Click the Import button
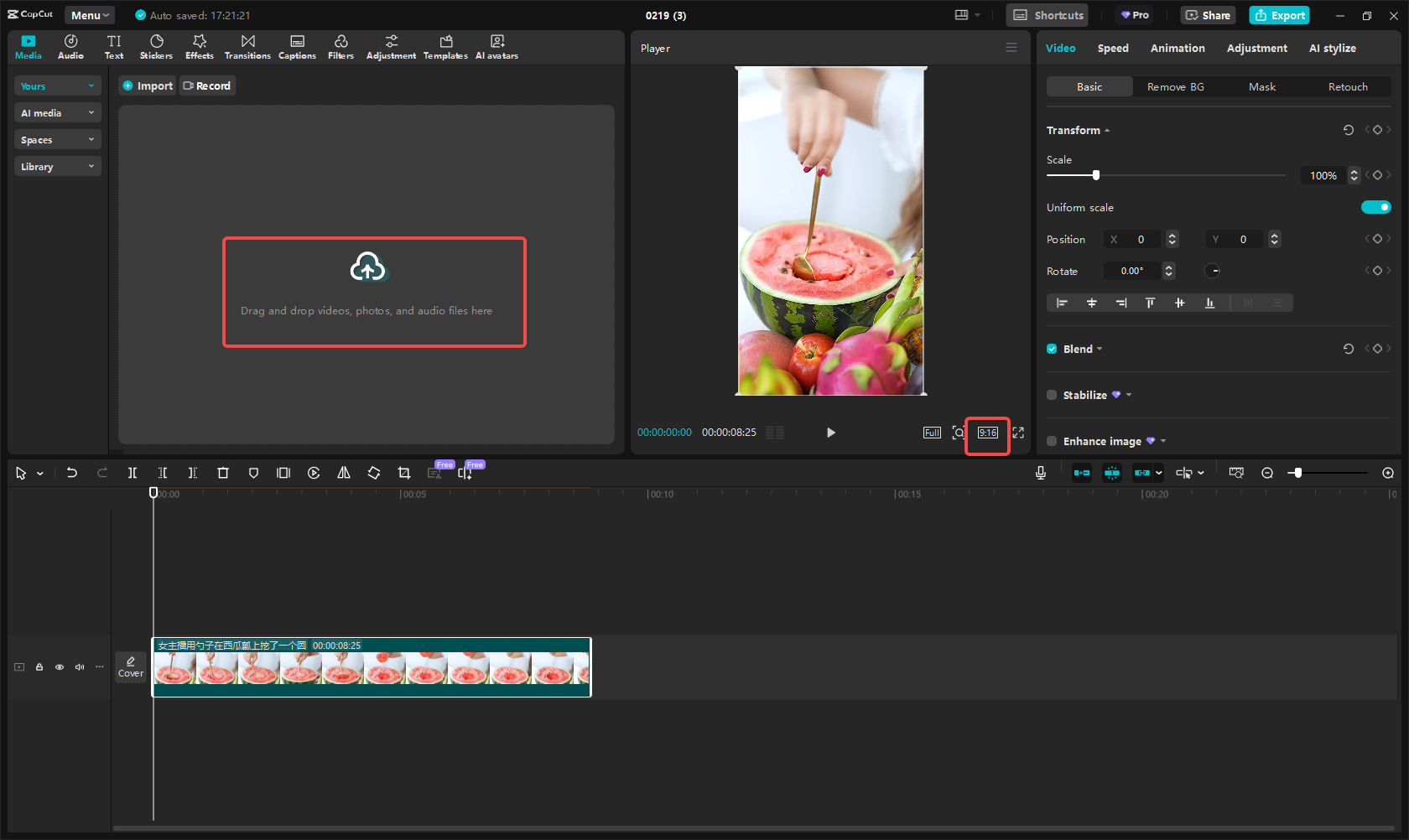The image size is (1409, 840). coord(148,86)
